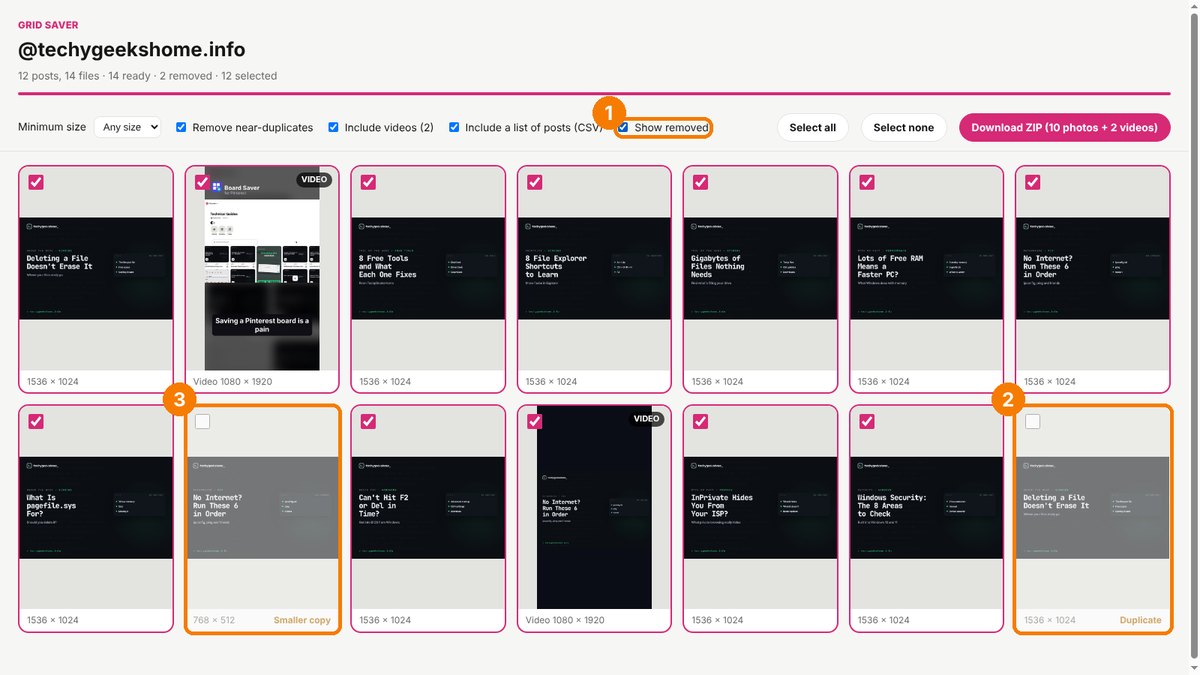The image size is (1200, 675).
Task: Click the 'Duplicate' label
Action: coord(1140,620)
